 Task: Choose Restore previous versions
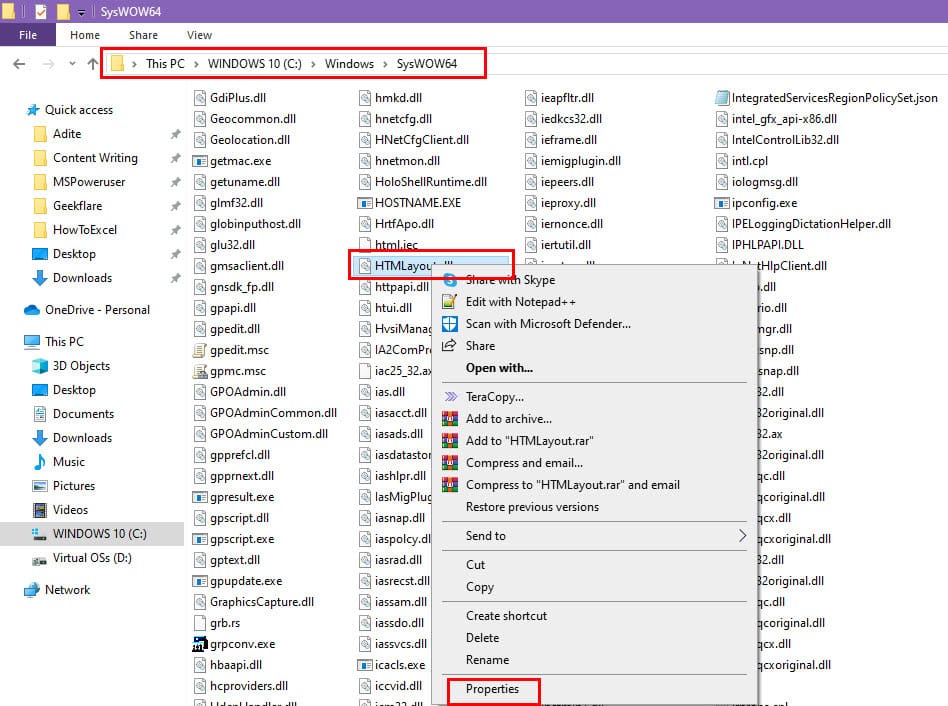[532, 507]
